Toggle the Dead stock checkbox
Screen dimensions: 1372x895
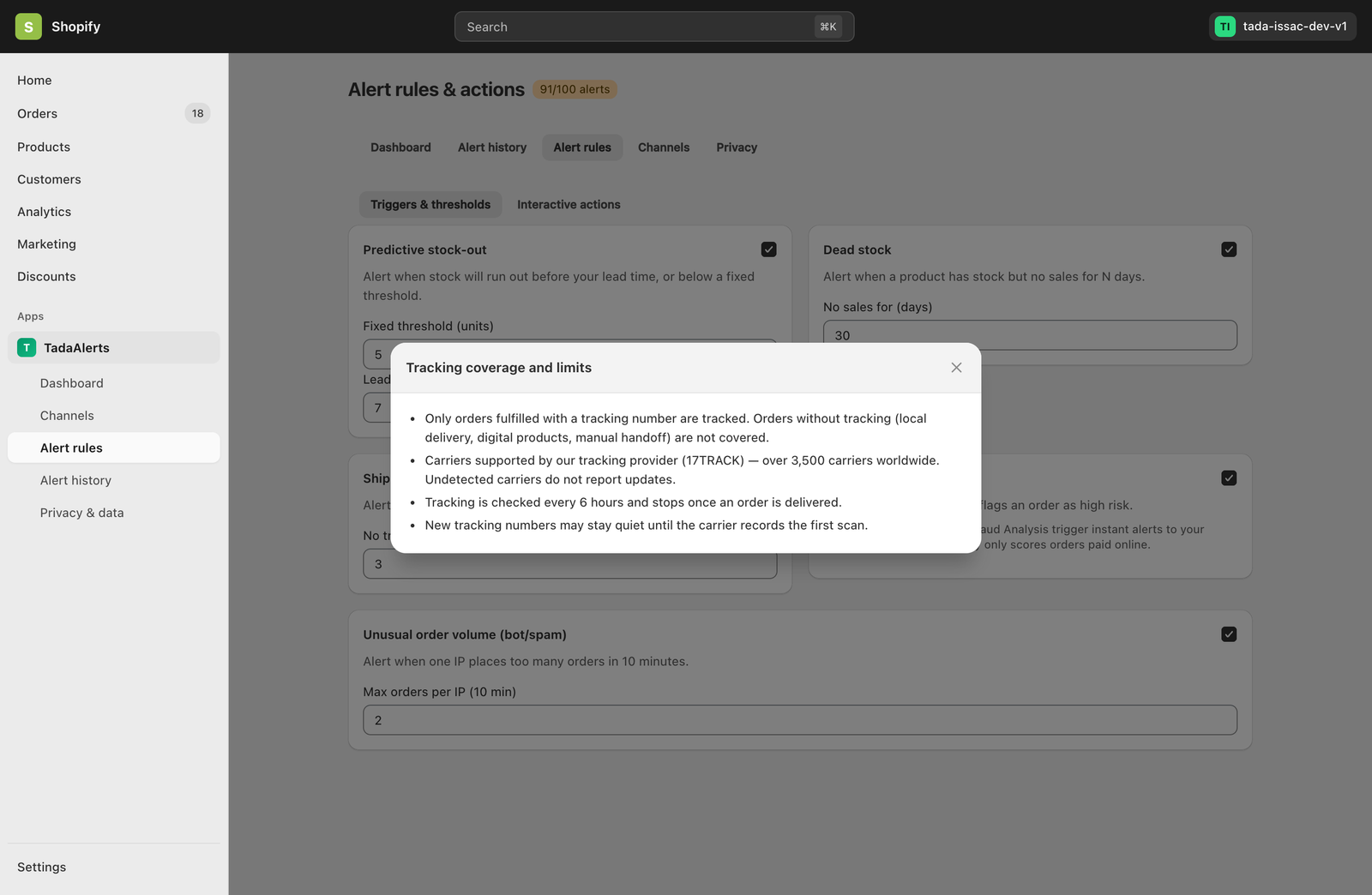click(1229, 249)
